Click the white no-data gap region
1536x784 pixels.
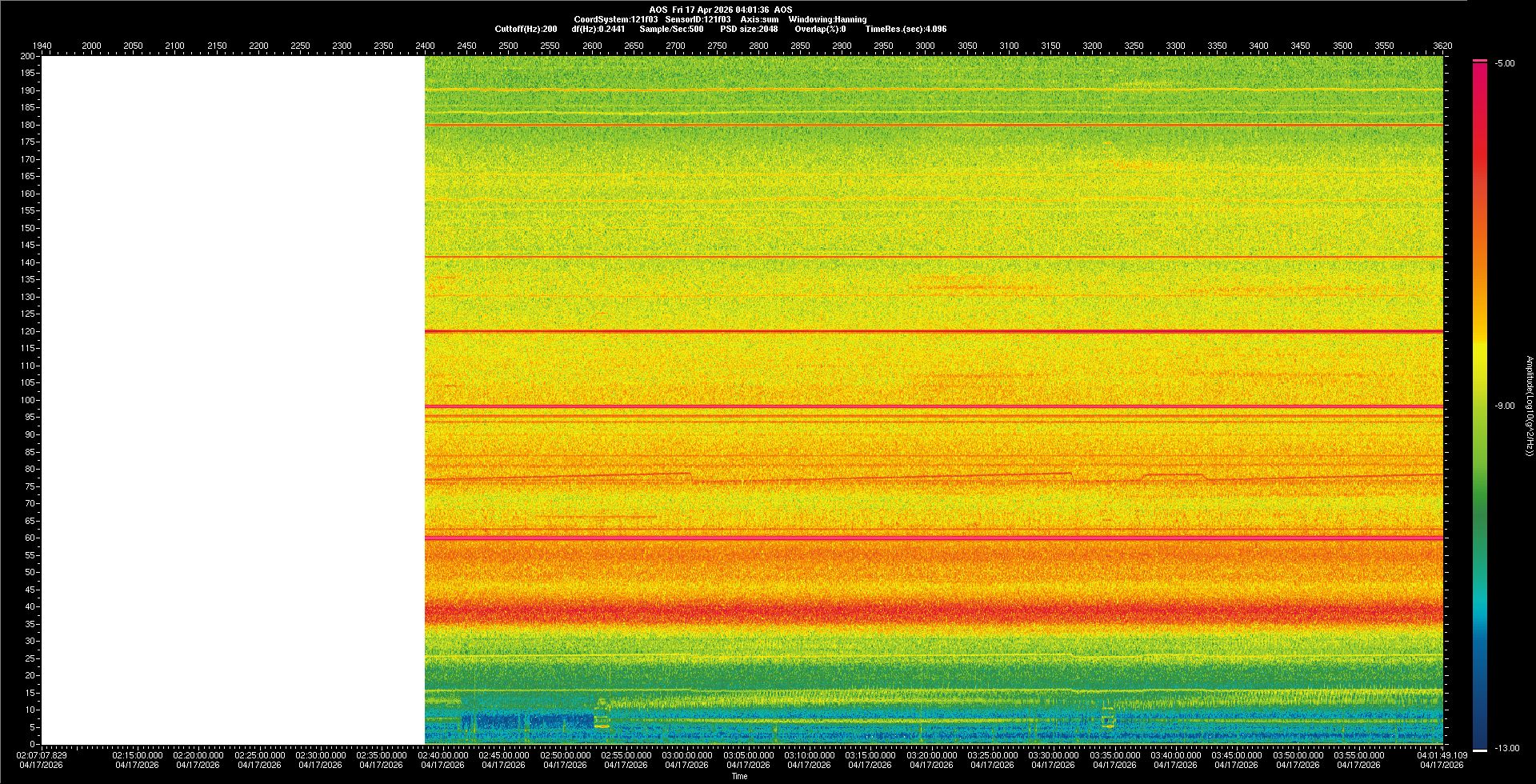tap(233, 400)
